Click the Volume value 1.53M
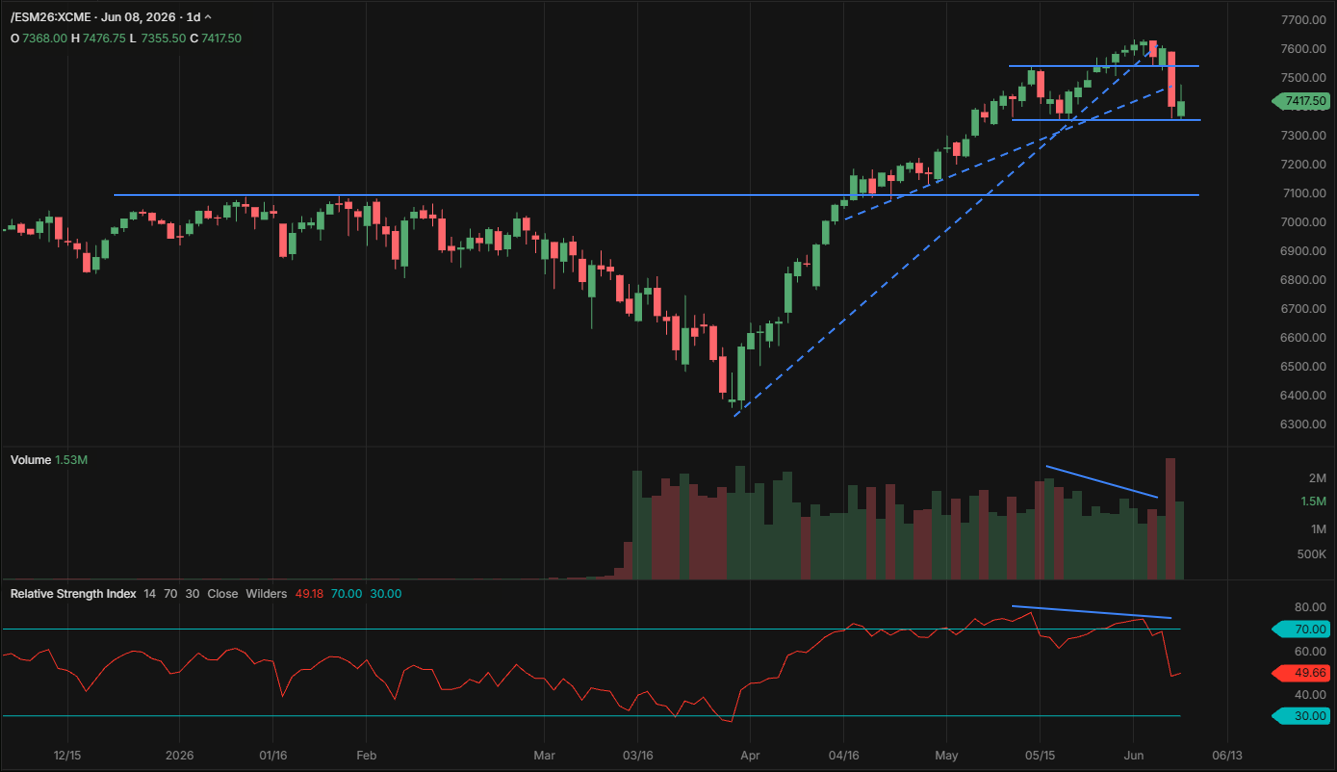This screenshot has height=772, width=1337. point(72,460)
